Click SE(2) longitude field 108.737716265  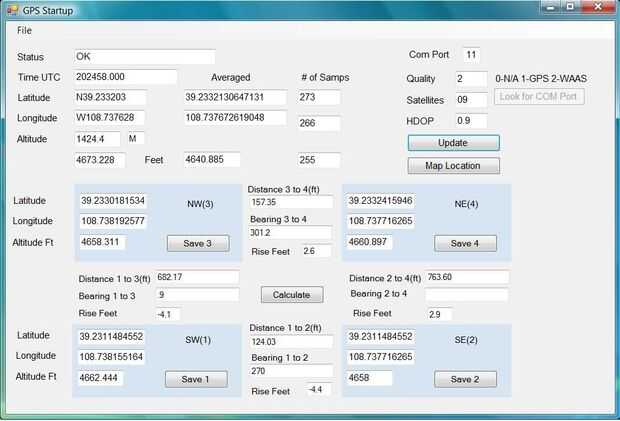[381, 357]
